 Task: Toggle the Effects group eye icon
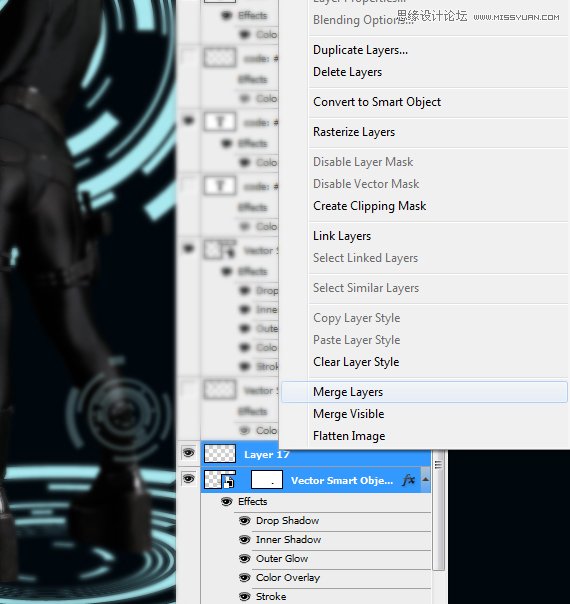tap(226, 502)
